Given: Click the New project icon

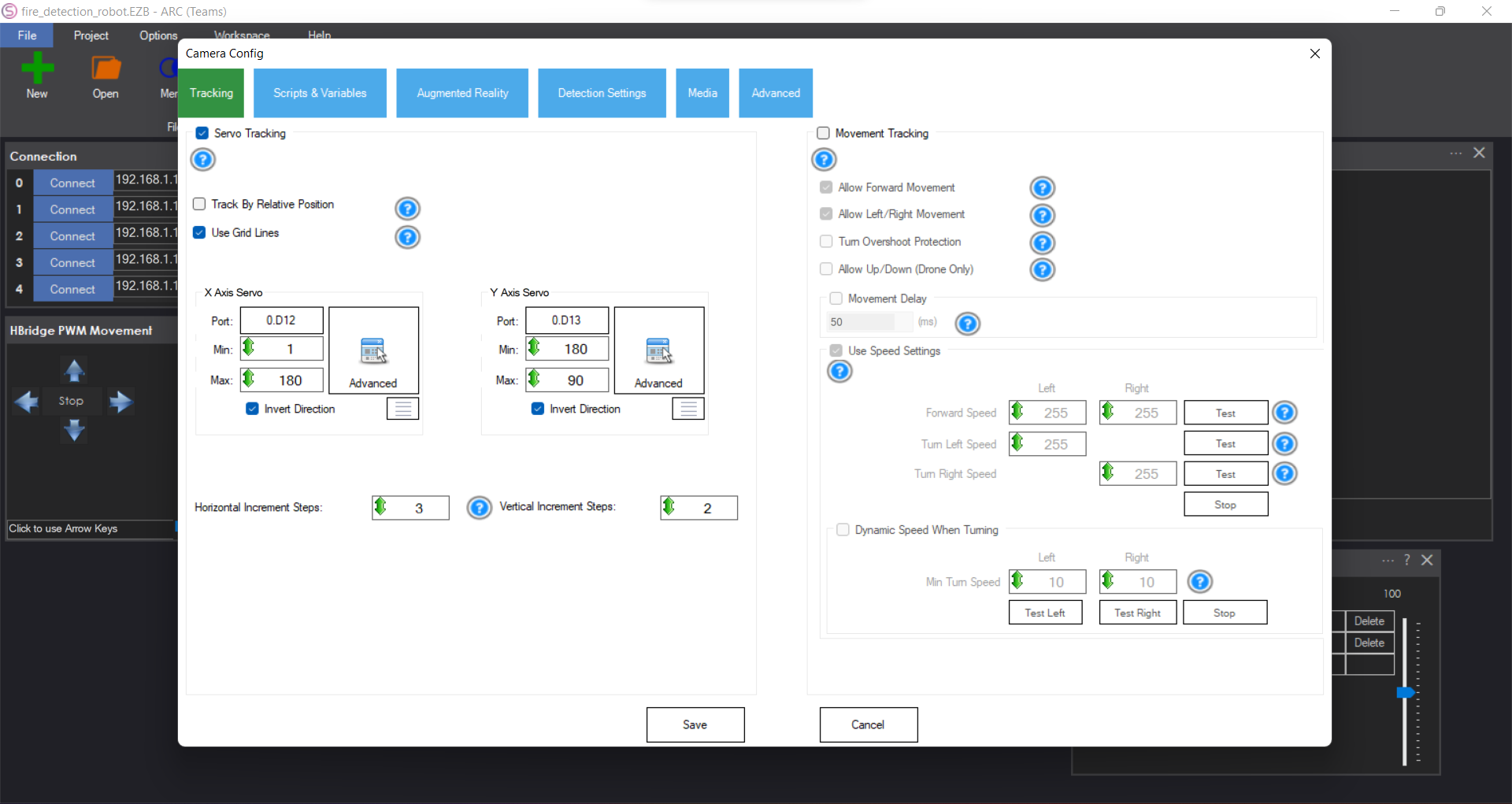Looking at the screenshot, I should pyautogui.click(x=37, y=69).
